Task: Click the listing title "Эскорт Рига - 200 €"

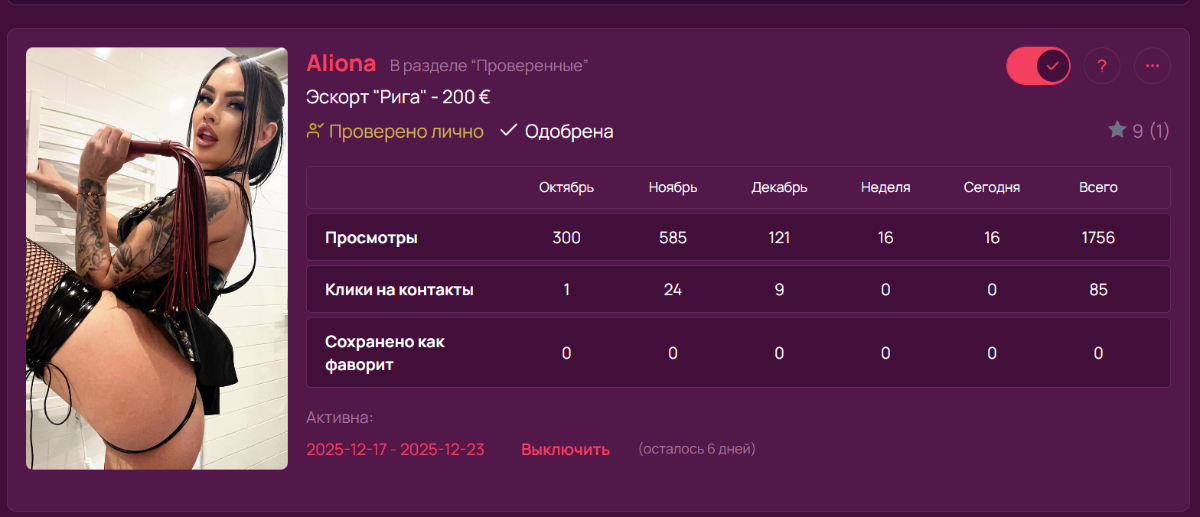Action: 398,98
